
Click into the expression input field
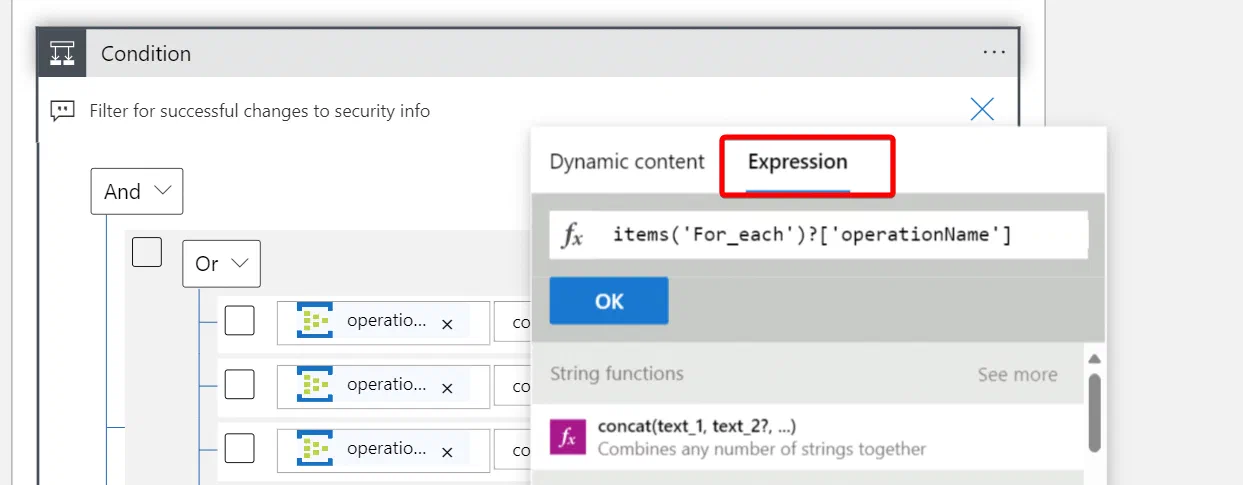point(818,235)
